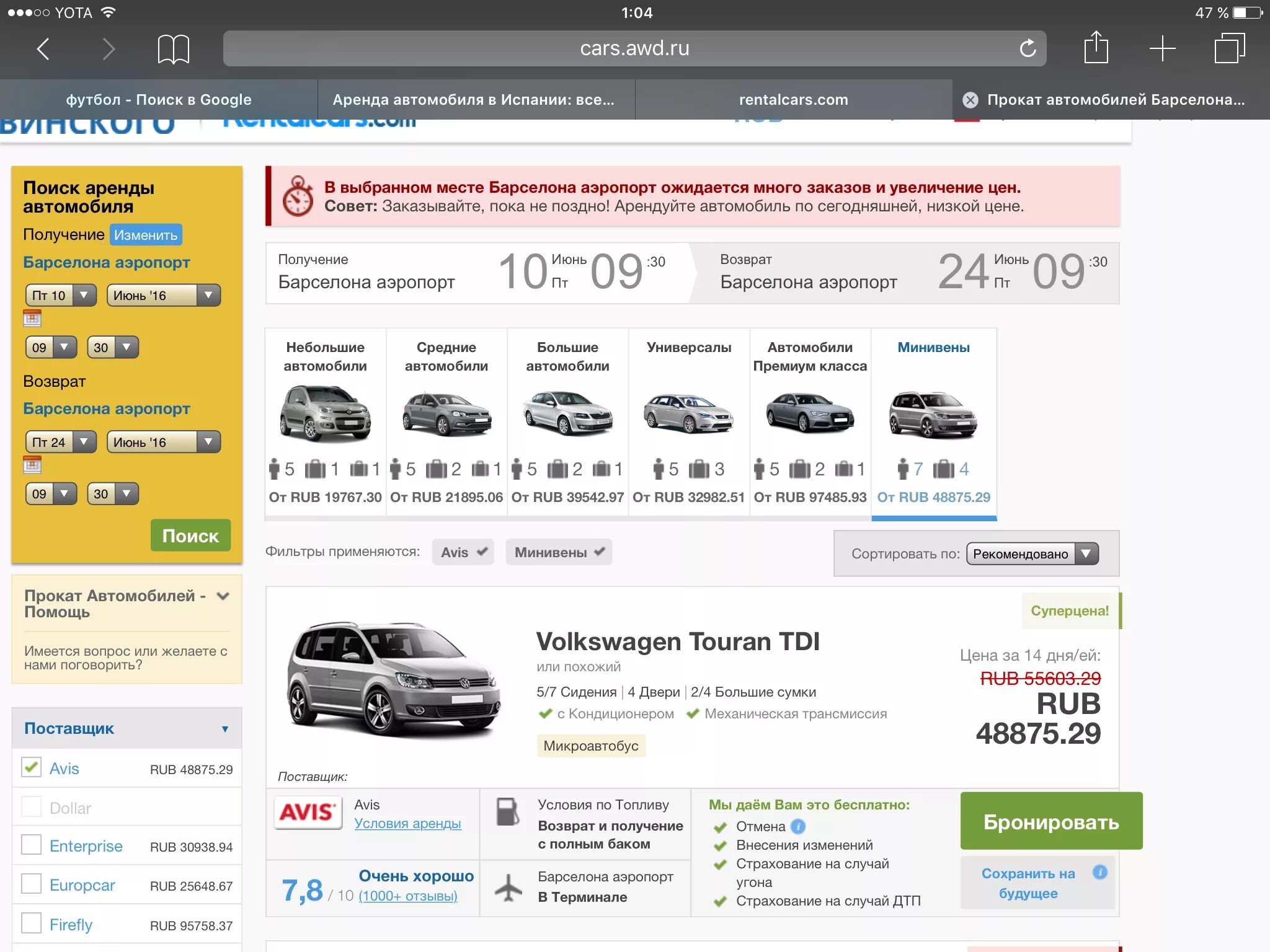
Task: Click the Изменить button
Action: click(x=146, y=235)
